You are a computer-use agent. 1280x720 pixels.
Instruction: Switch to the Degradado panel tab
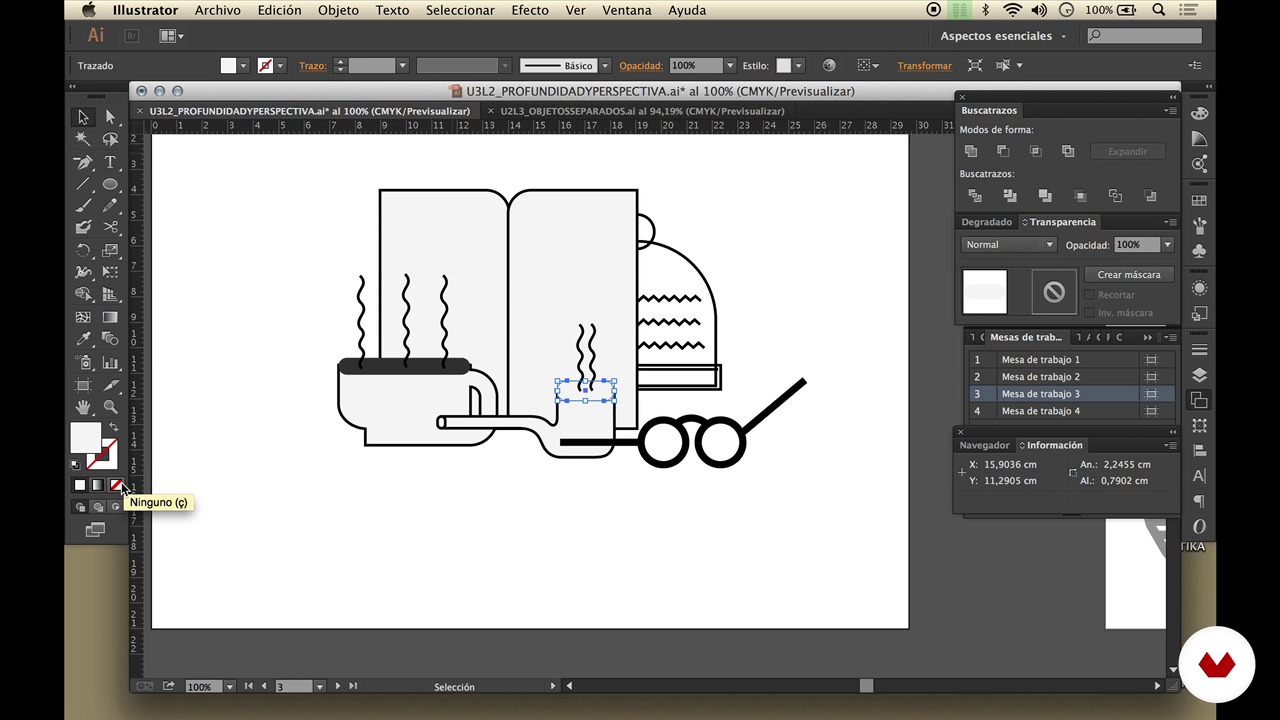coord(986,222)
